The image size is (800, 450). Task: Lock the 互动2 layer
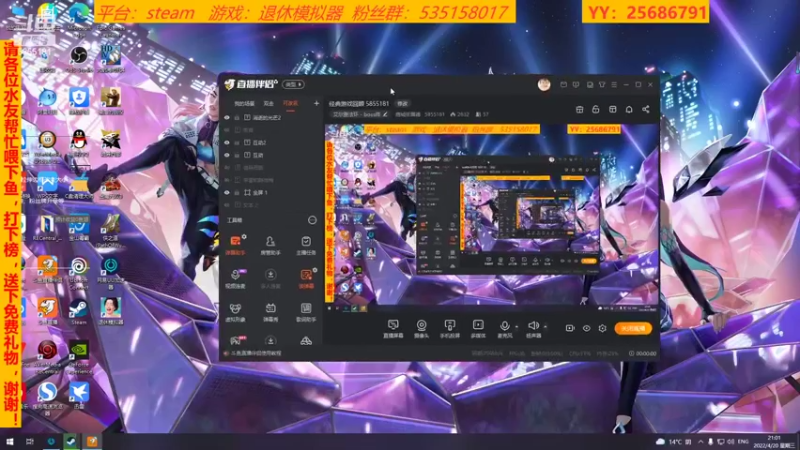[x=237, y=142]
